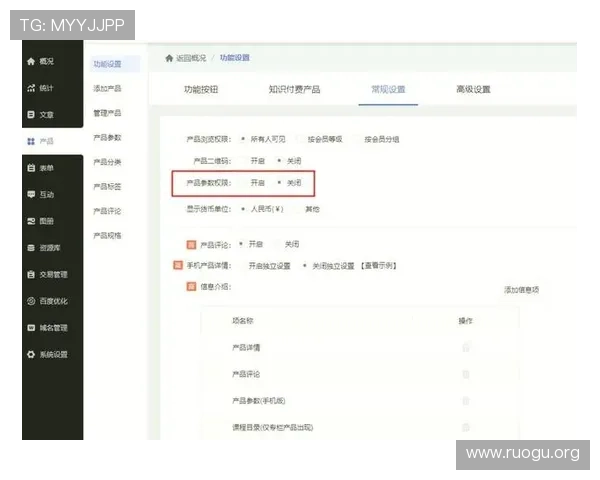Enable 产品二维码 with 开启 radio
The width and height of the screenshot is (600, 480).
[x=243, y=161]
